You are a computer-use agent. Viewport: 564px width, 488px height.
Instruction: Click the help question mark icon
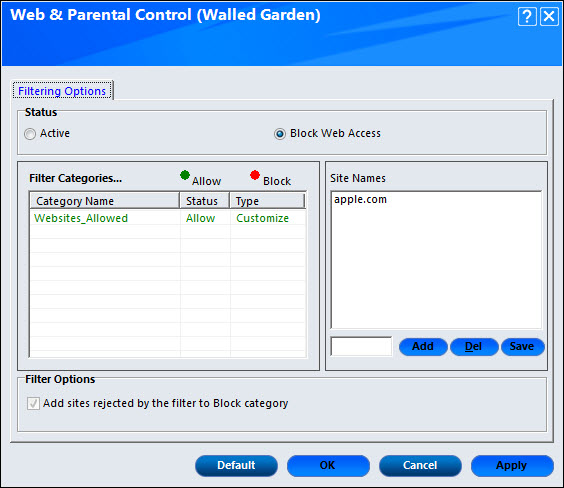coord(527,17)
